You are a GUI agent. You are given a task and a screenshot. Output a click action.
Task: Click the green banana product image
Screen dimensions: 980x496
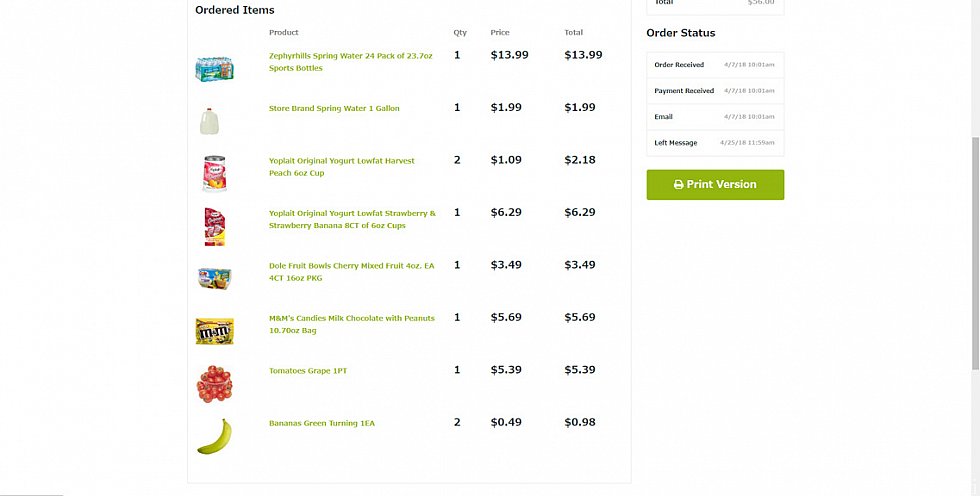214,436
